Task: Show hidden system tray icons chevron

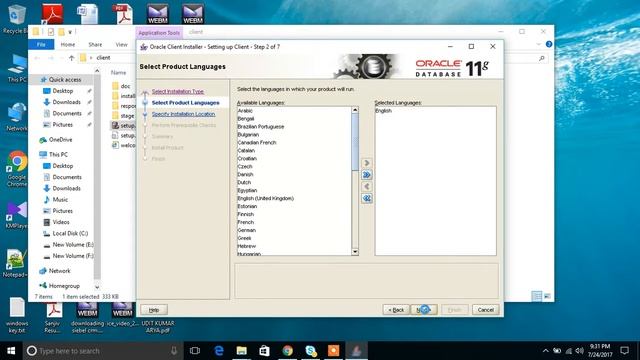Action: point(546,351)
